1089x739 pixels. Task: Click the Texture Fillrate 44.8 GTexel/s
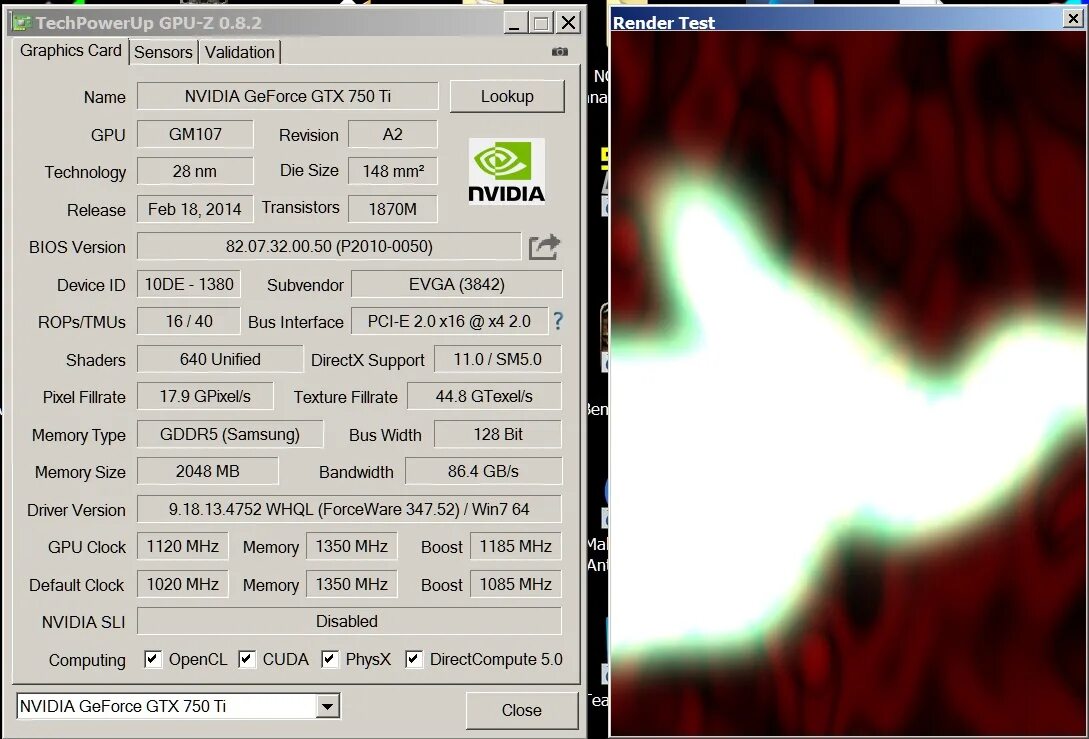484,397
